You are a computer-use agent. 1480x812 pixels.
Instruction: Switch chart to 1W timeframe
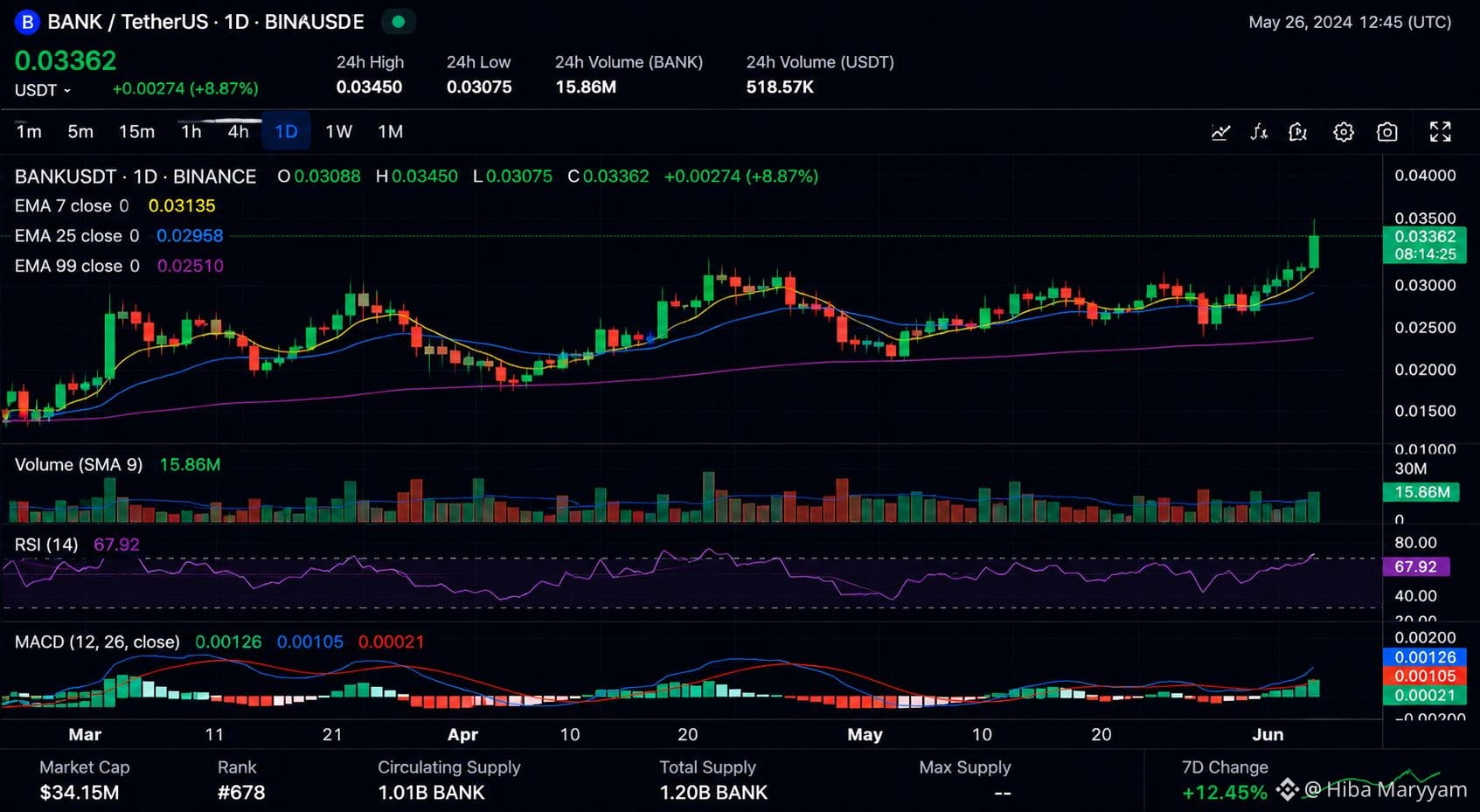pyautogui.click(x=338, y=131)
